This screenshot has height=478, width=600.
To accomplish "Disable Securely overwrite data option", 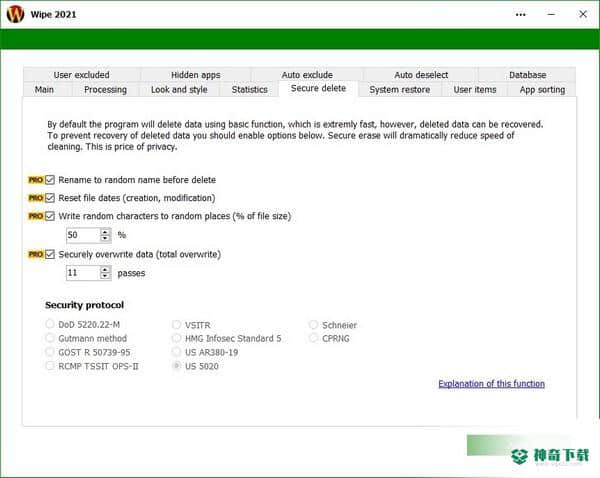I will click(50, 254).
